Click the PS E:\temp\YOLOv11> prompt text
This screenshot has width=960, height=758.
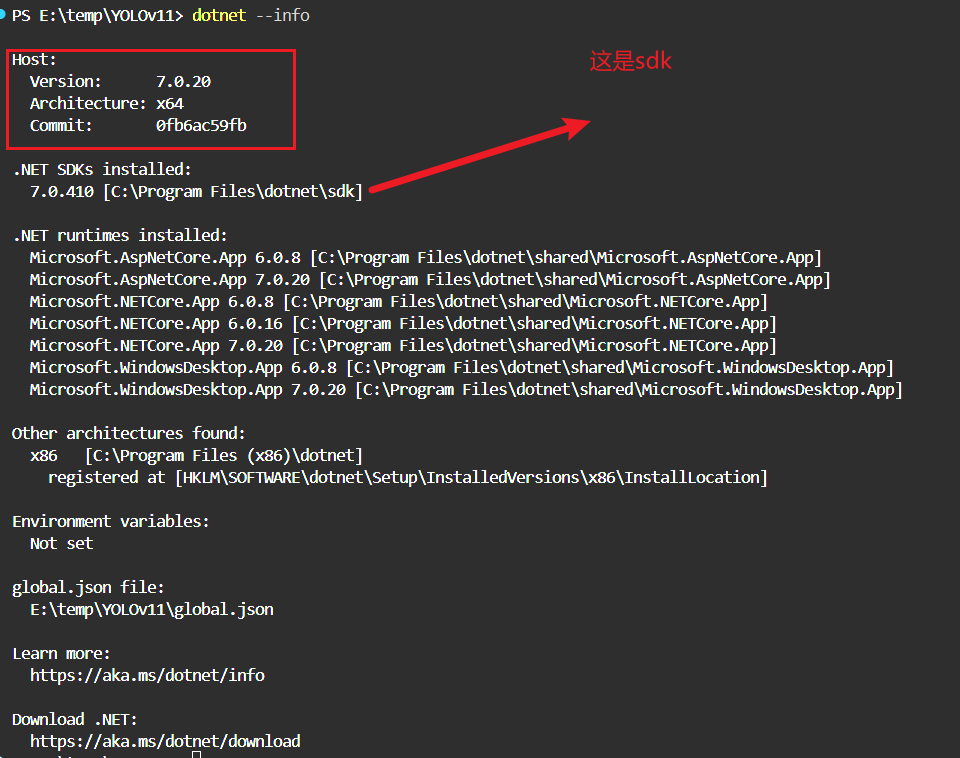[97, 15]
